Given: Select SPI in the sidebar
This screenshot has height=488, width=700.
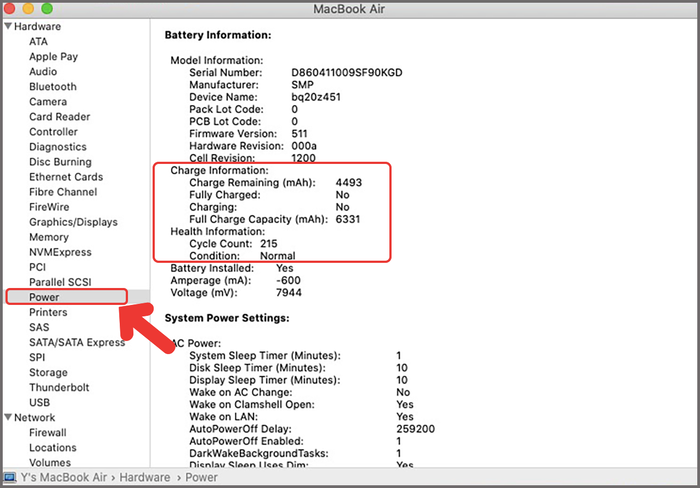Looking at the screenshot, I should click(37, 357).
